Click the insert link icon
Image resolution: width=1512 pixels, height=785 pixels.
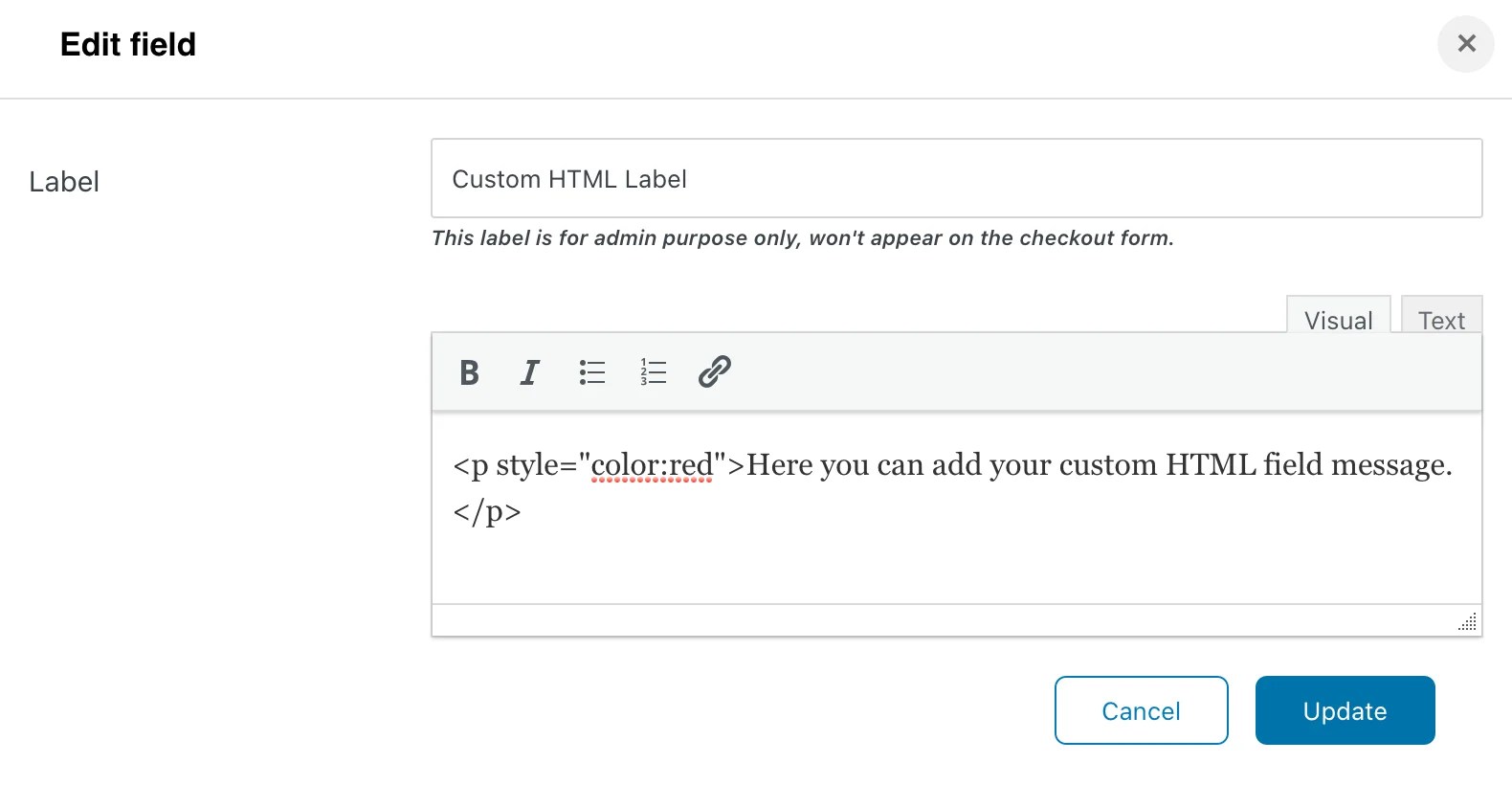(715, 371)
